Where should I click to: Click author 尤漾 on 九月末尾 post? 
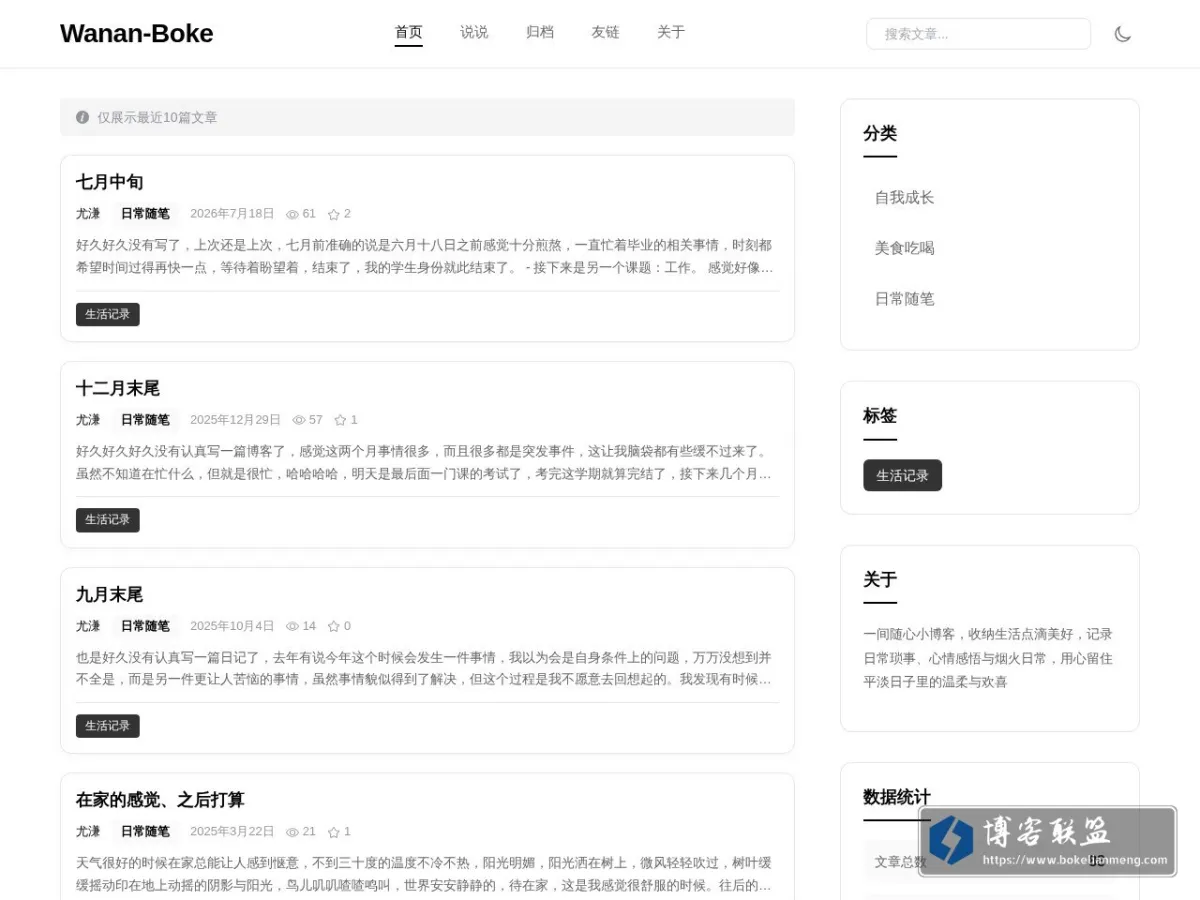pyautogui.click(x=88, y=626)
